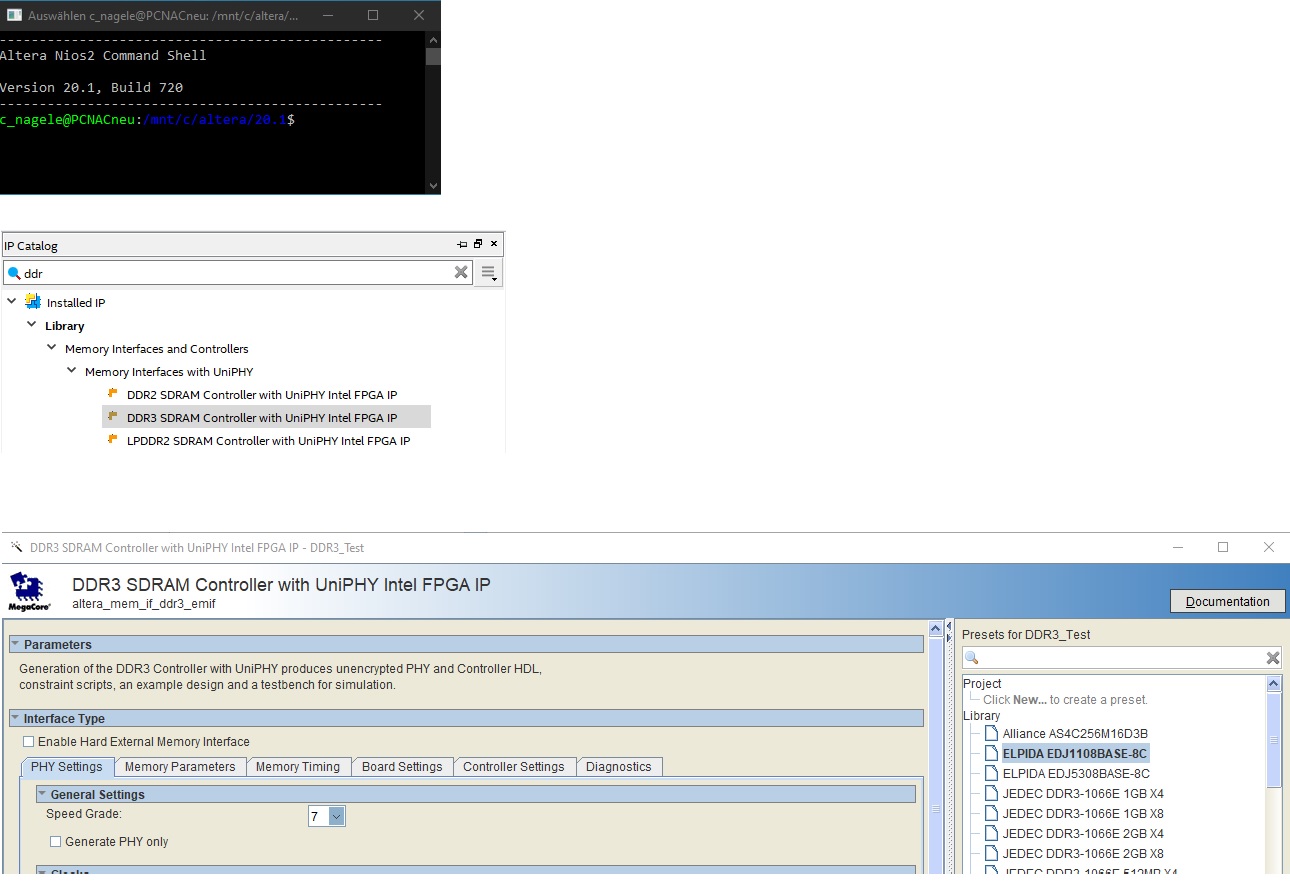This screenshot has height=893, width=1290.
Task: Open the Memory Timing tab
Action: pyautogui.click(x=298, y=767)
